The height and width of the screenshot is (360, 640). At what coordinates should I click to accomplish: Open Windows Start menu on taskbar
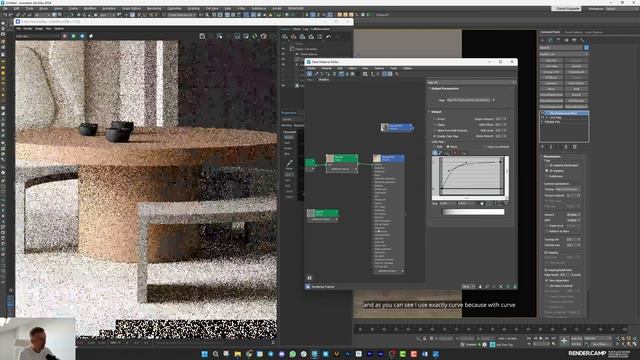coord(204,354)
